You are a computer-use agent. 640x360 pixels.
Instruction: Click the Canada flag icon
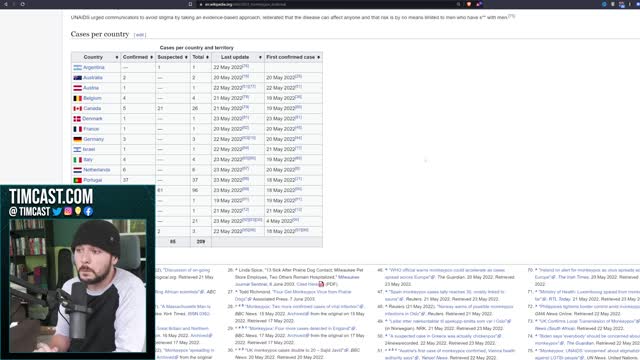click(x=78, y=108)
